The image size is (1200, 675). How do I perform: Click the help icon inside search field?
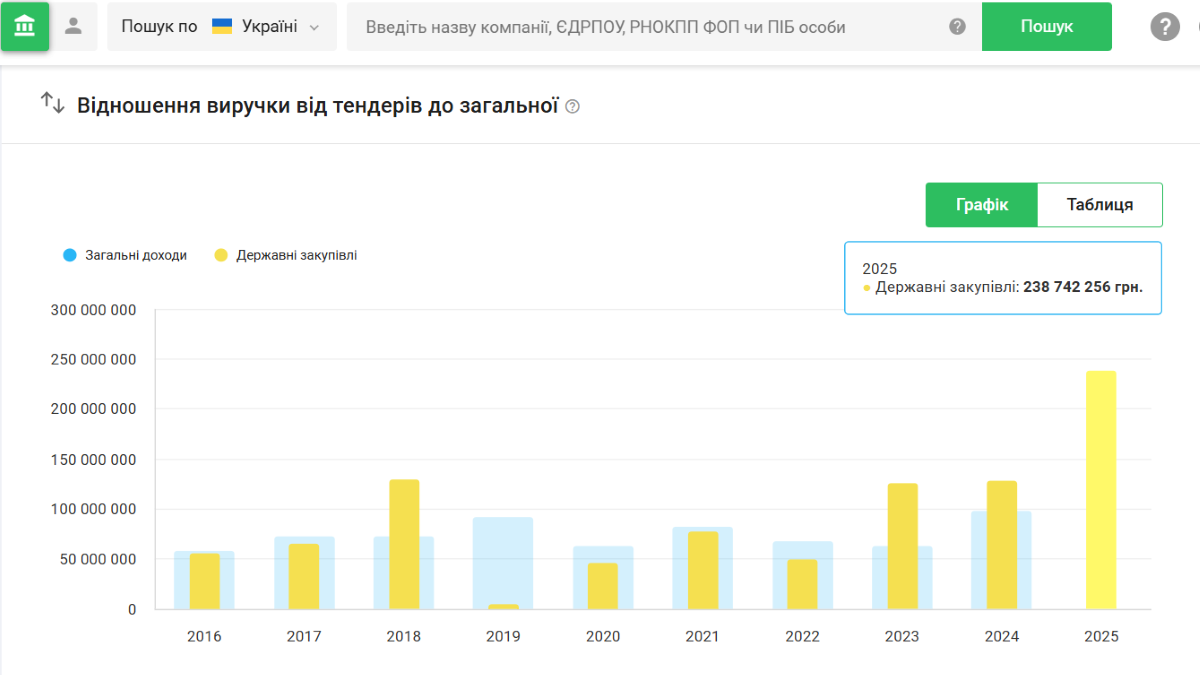click(957, 27)
